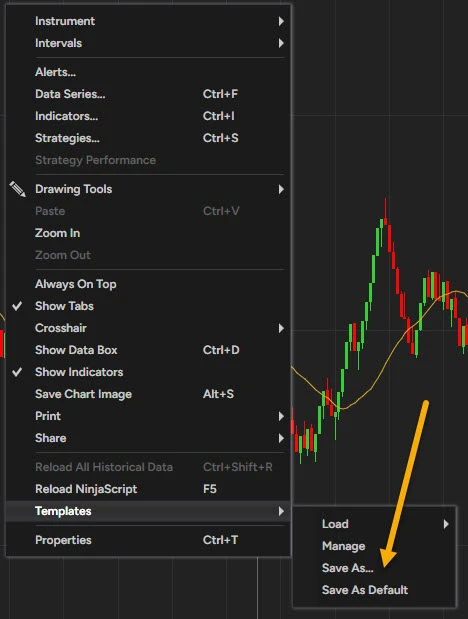Screen dimensions: 468x619
Task: Select Strategies... menu entry
Action: [149, 138]
